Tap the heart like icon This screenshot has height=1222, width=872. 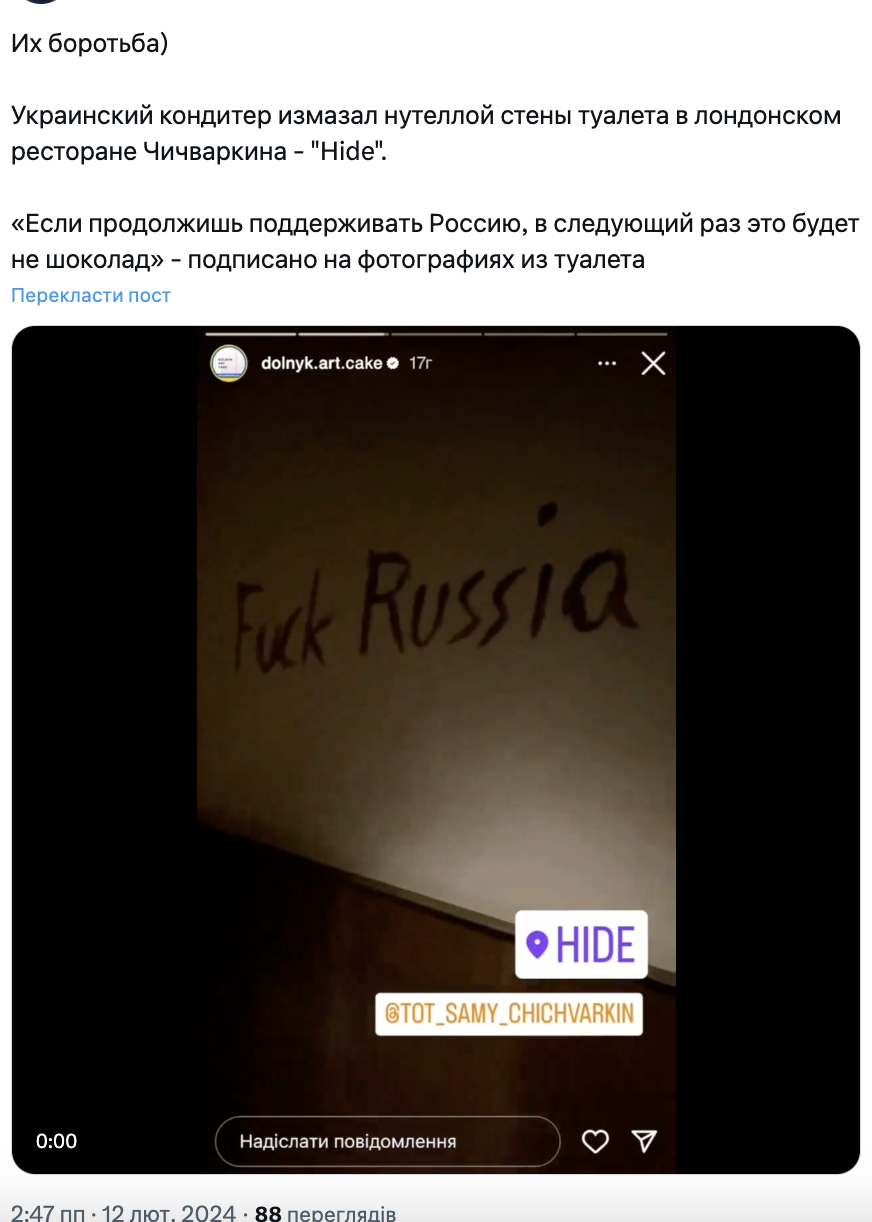click(x=595, y=1141)
